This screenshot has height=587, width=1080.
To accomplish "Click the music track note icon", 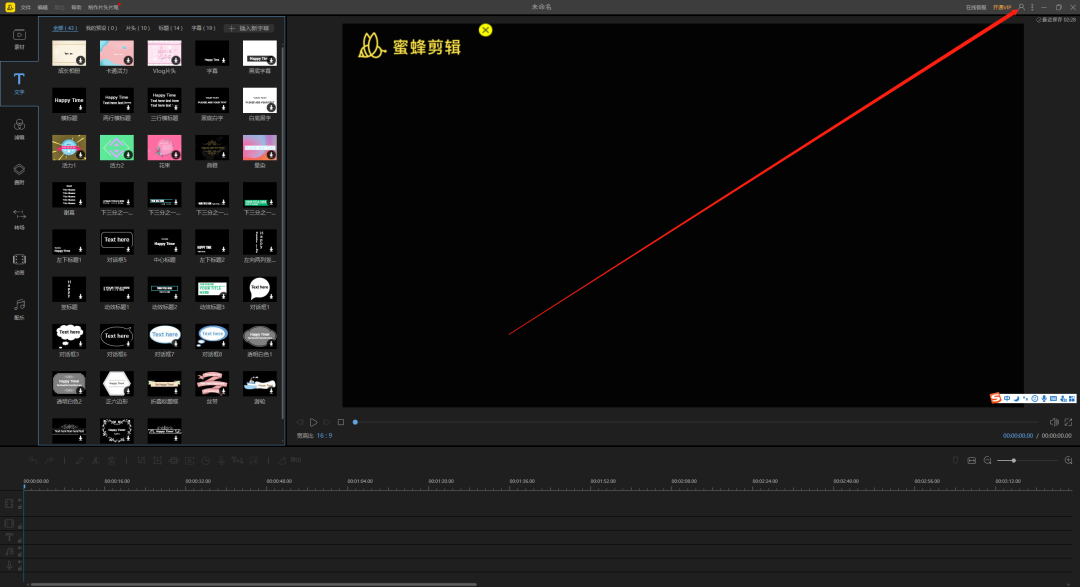I will (x=9, y=551).
